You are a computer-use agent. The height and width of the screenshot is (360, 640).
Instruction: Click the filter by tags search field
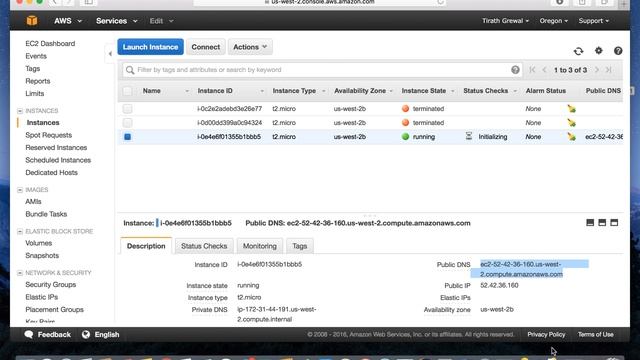tap(322, 70)
